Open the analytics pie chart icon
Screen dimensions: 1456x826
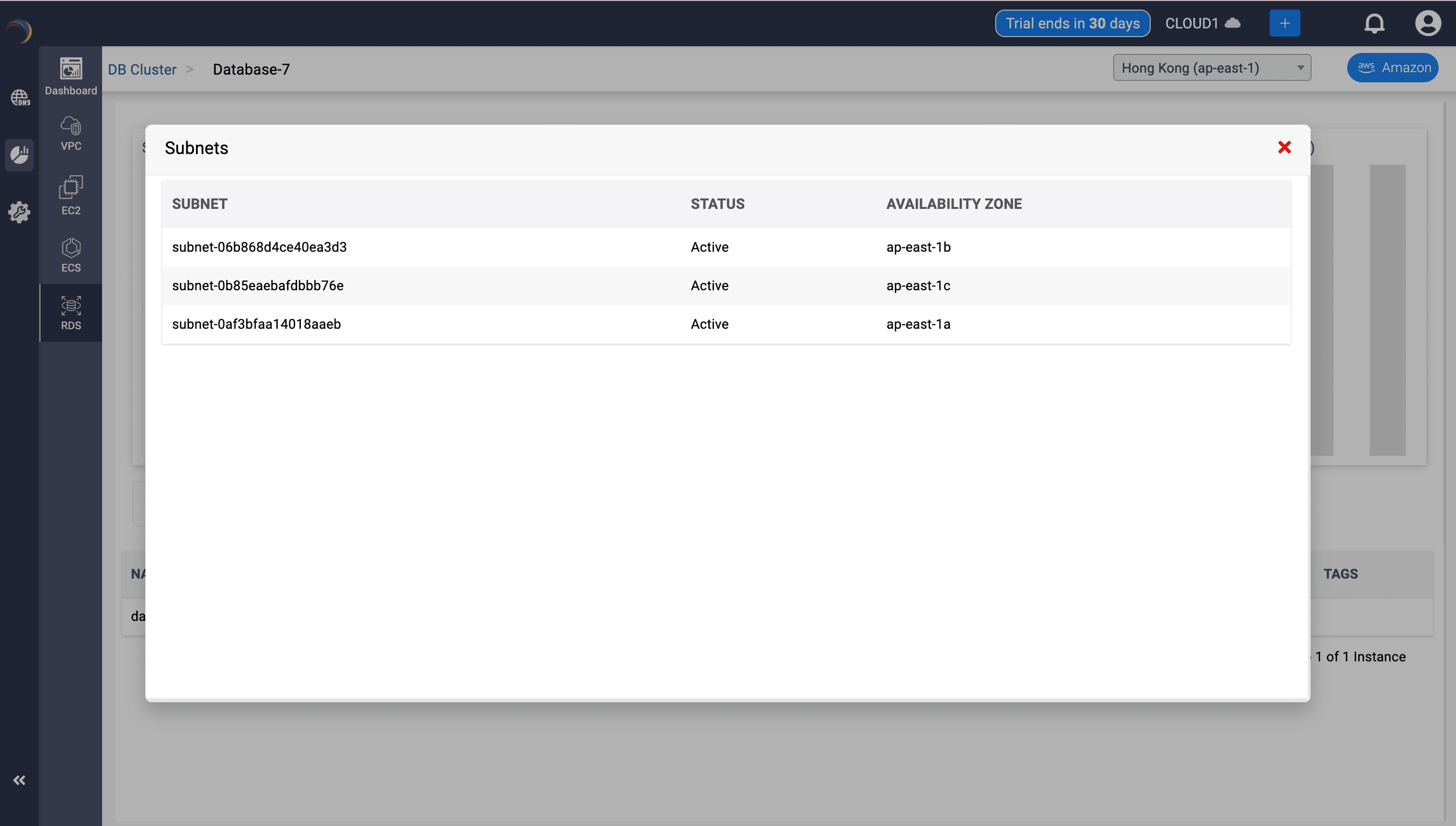tap(20, 155)
